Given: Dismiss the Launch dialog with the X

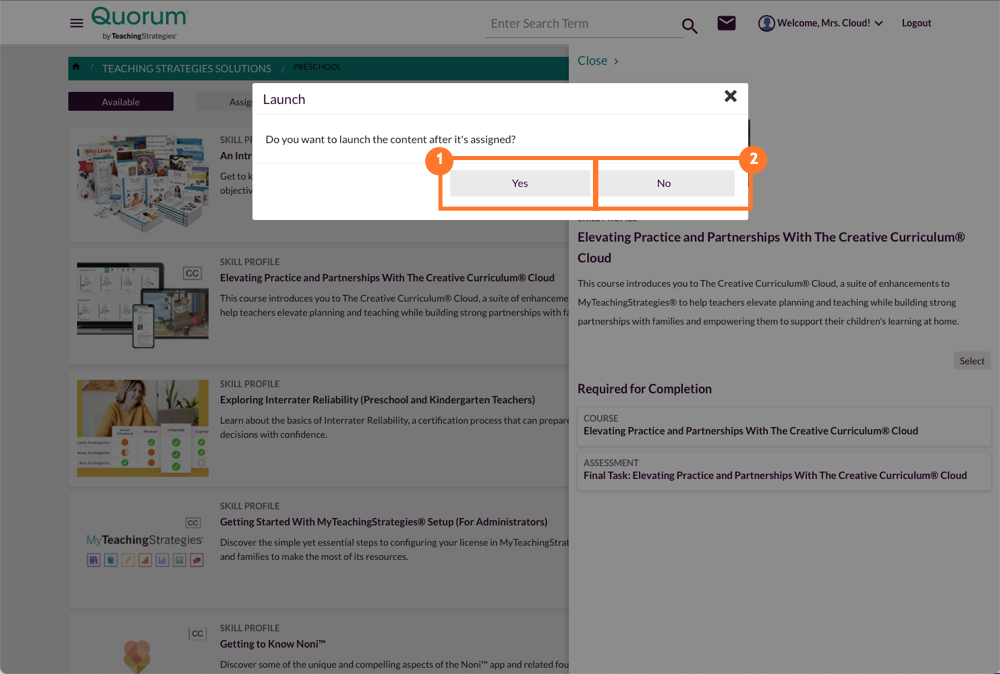Looking at the screenshot, I should pos(730,96).
